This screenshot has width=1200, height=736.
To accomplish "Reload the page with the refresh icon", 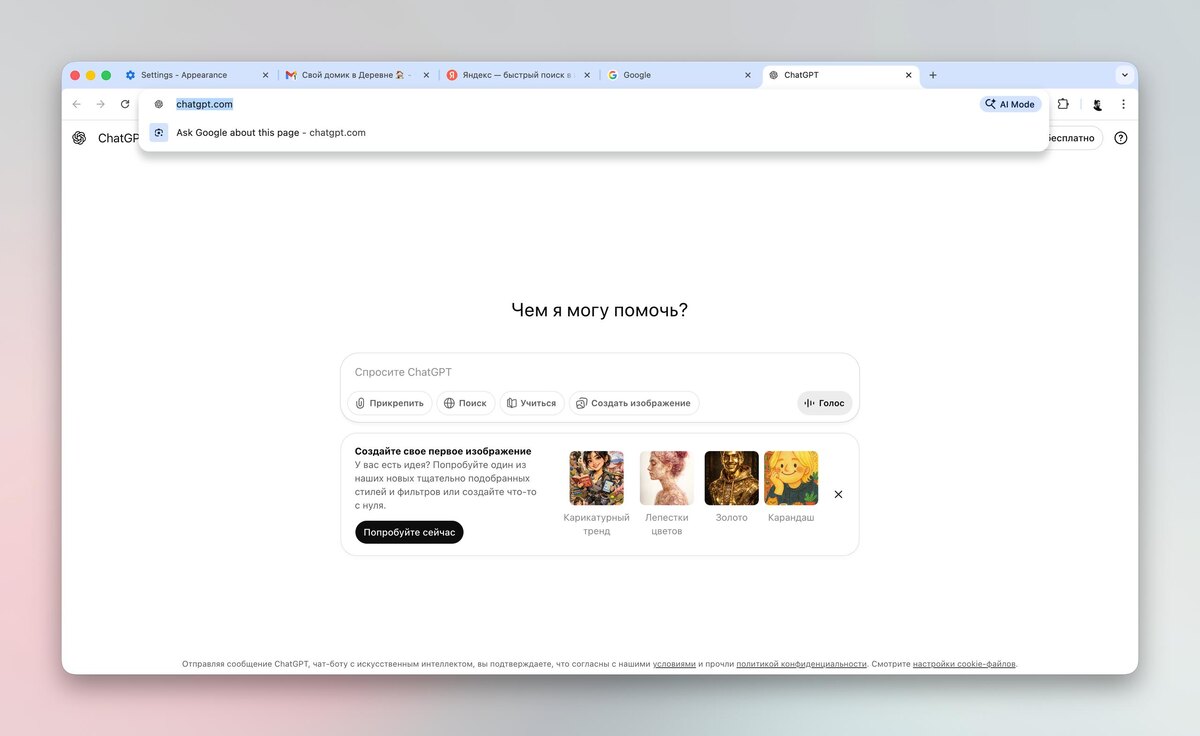I will 125,104.
